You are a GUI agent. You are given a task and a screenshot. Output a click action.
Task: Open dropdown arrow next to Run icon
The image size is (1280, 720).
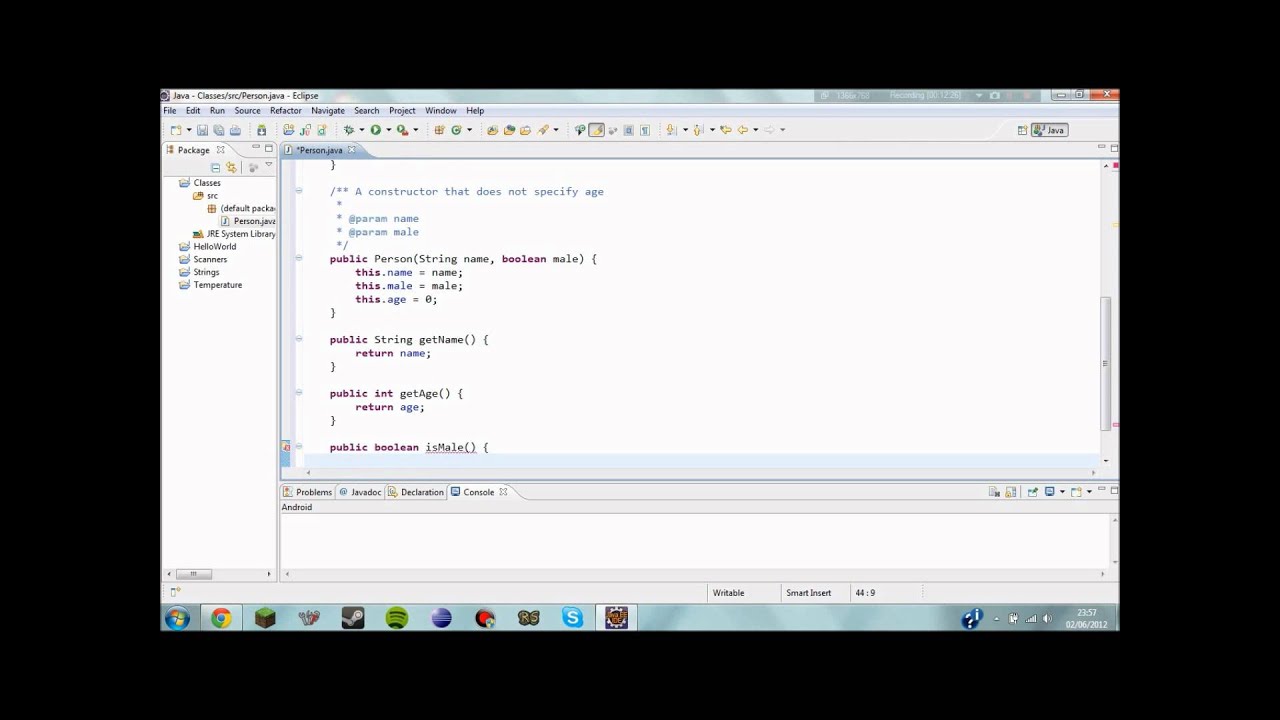coord(388,130)
